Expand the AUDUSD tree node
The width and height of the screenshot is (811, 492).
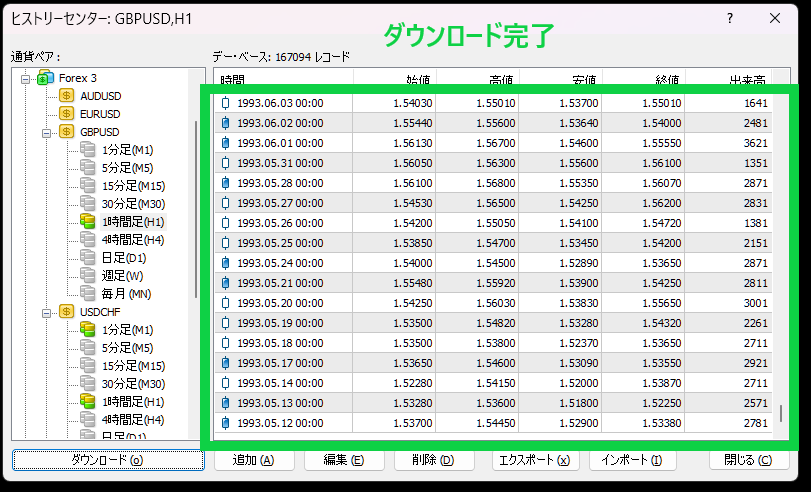tap(46, 95)
